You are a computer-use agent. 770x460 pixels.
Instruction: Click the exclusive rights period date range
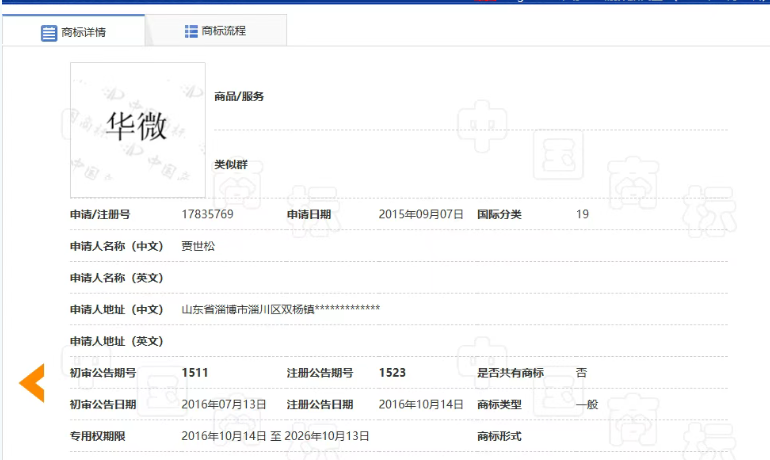(x=276, y=437)
